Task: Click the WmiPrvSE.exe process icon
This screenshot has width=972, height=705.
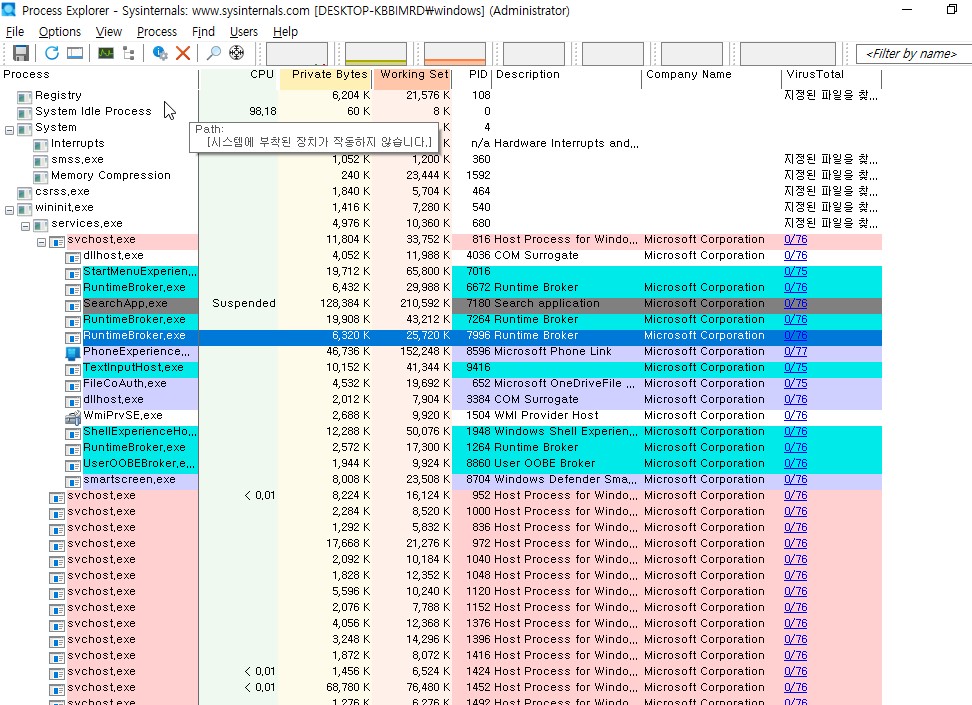Action: tap(73, 417)
